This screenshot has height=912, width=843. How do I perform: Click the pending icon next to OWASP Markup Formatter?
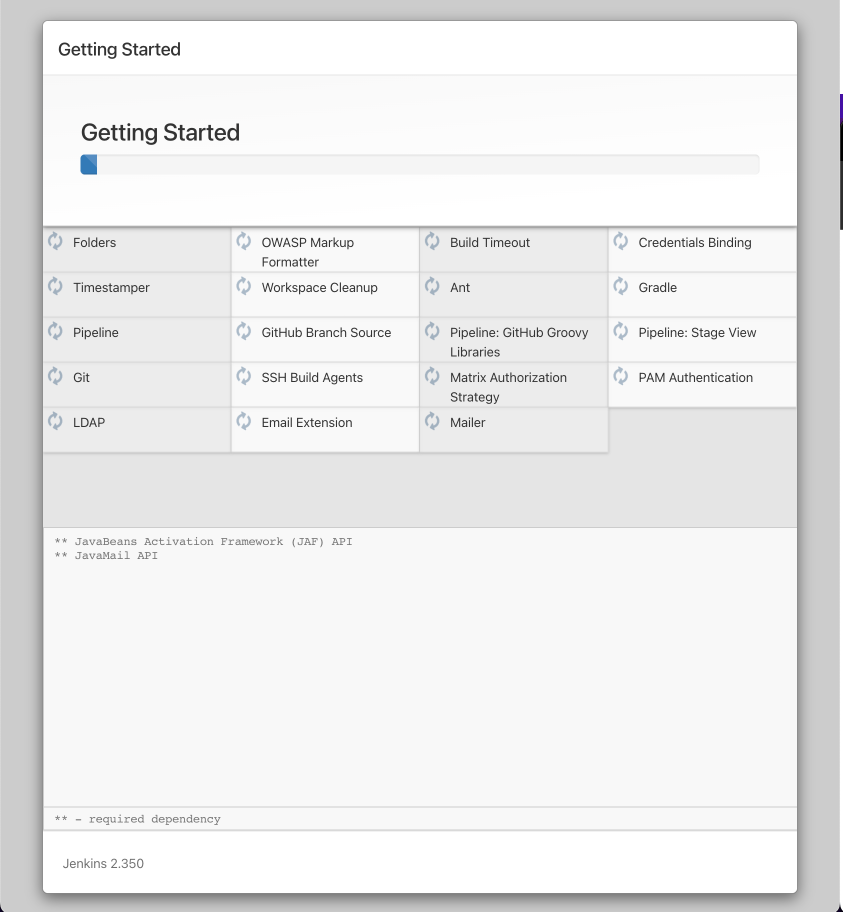[x=244, y=241]
